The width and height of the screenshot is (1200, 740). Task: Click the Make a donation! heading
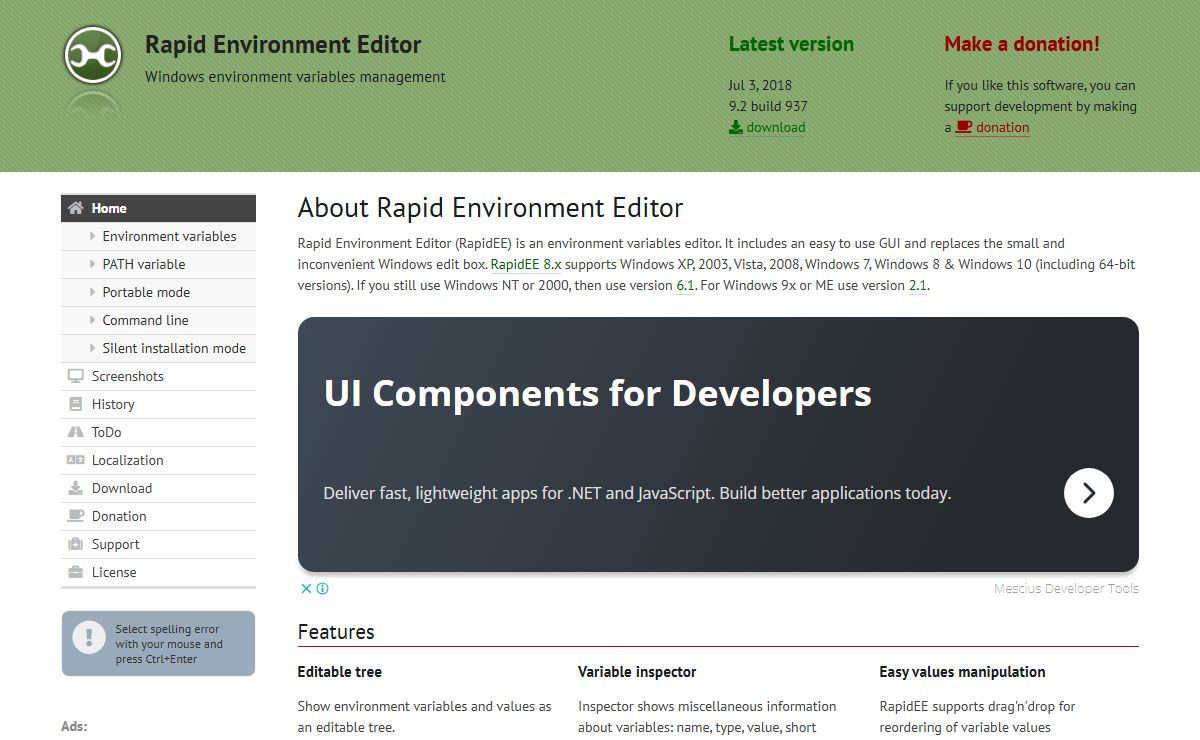[x=1022, y=44]
